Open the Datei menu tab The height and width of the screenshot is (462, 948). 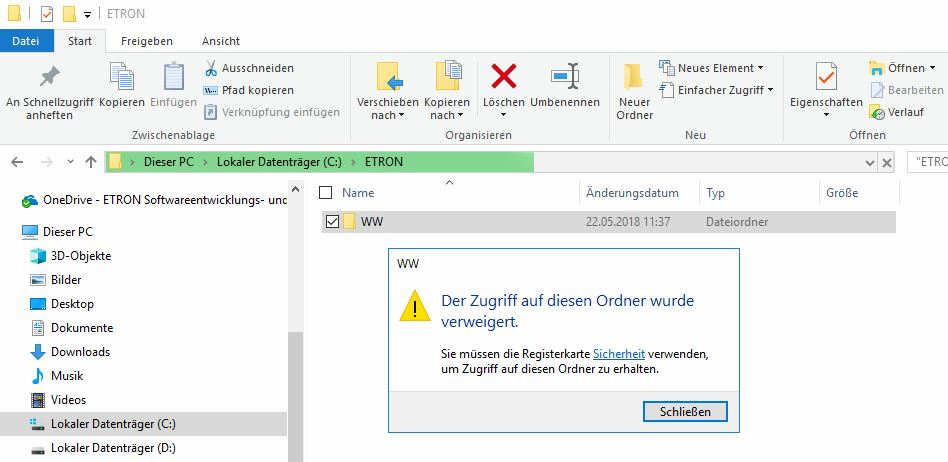pyautogui.click(x=26, y=41)
